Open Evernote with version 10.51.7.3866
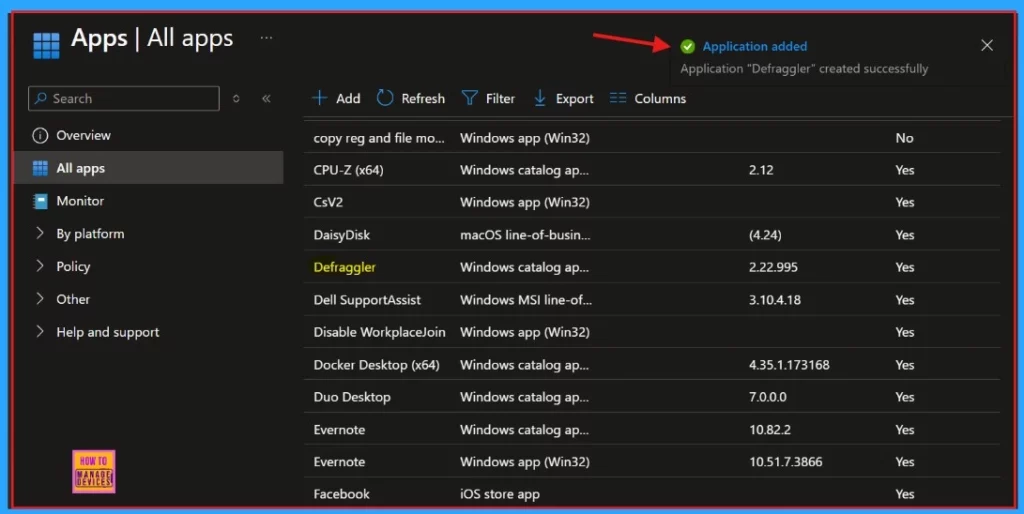Screen dimensions: 1024x514 [339, 462]
